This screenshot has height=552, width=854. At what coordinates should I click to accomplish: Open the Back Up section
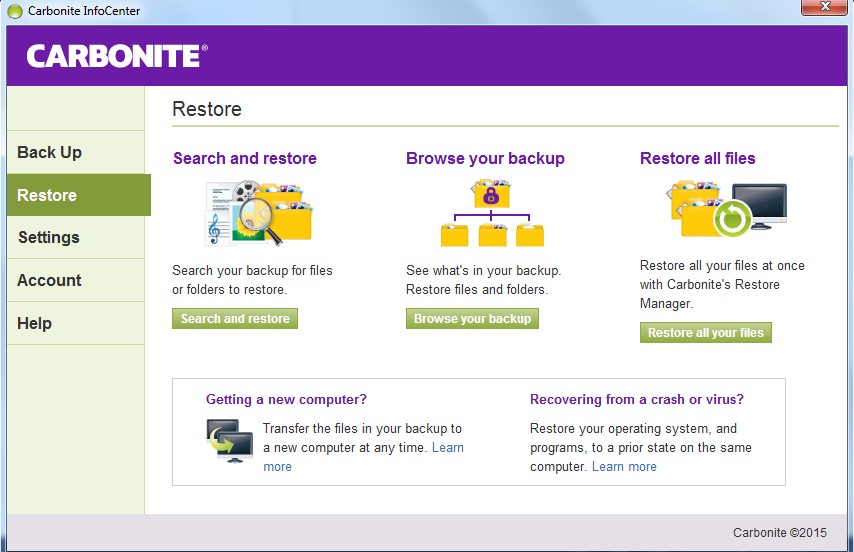pyautogui.click(x=76, y=152)
